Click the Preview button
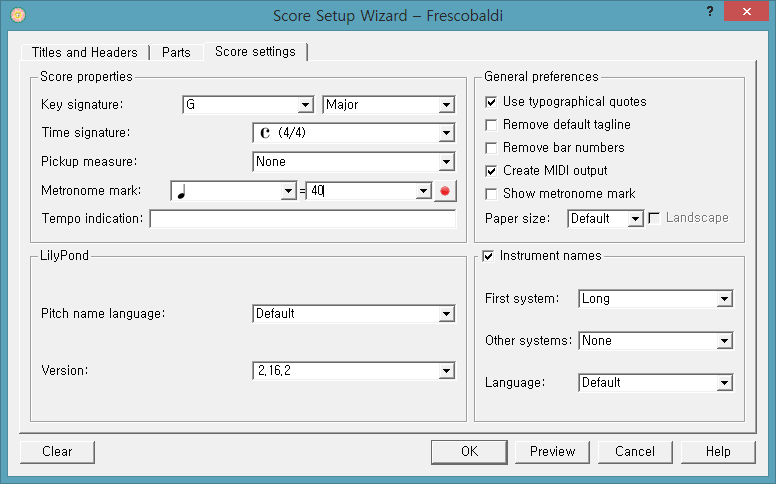 coord(552,452)
